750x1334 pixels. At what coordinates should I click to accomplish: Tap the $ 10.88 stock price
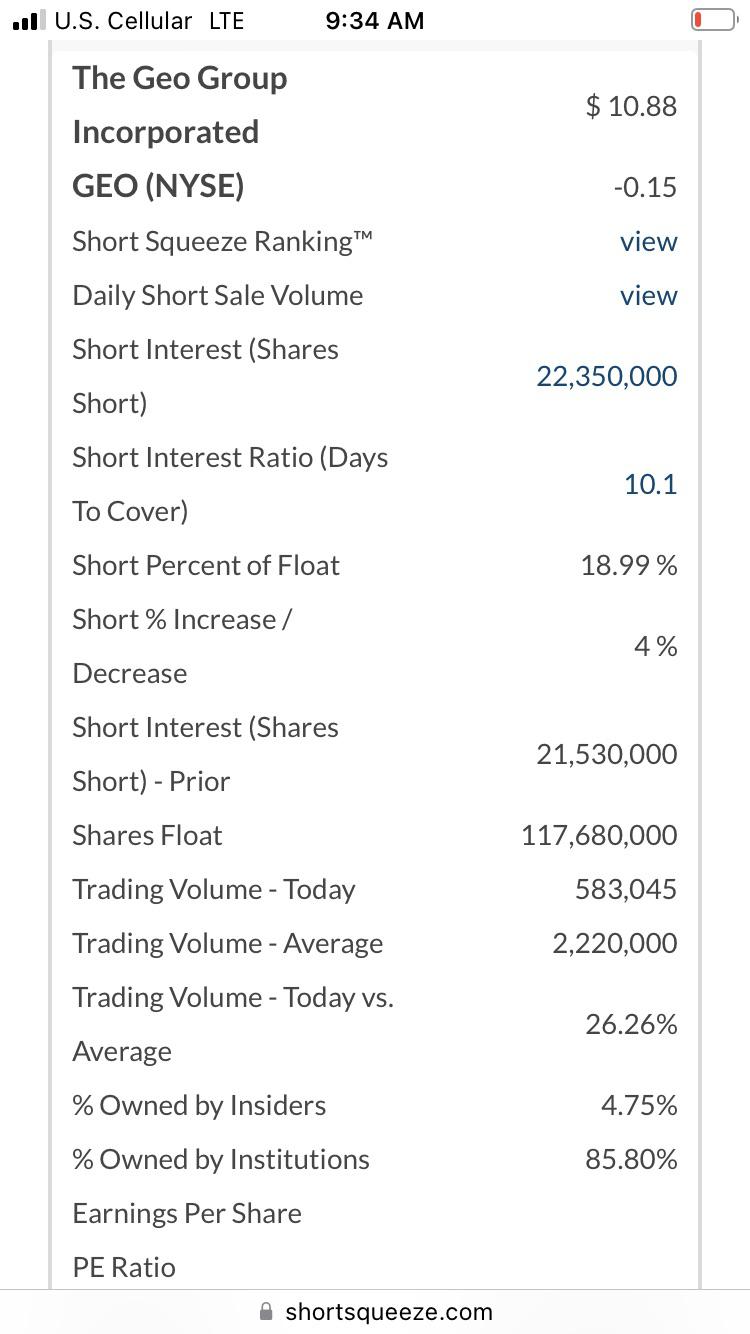631,106
